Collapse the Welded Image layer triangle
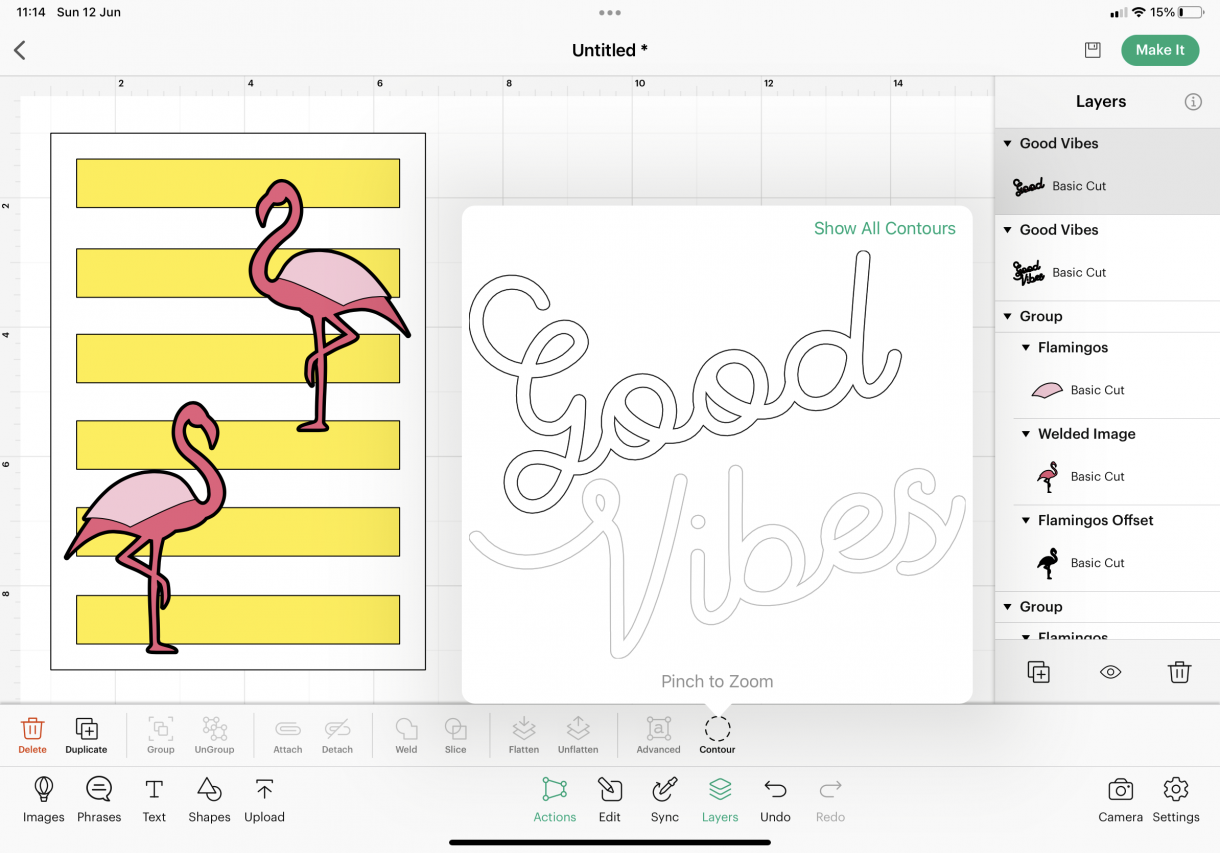 (1026, 434)
